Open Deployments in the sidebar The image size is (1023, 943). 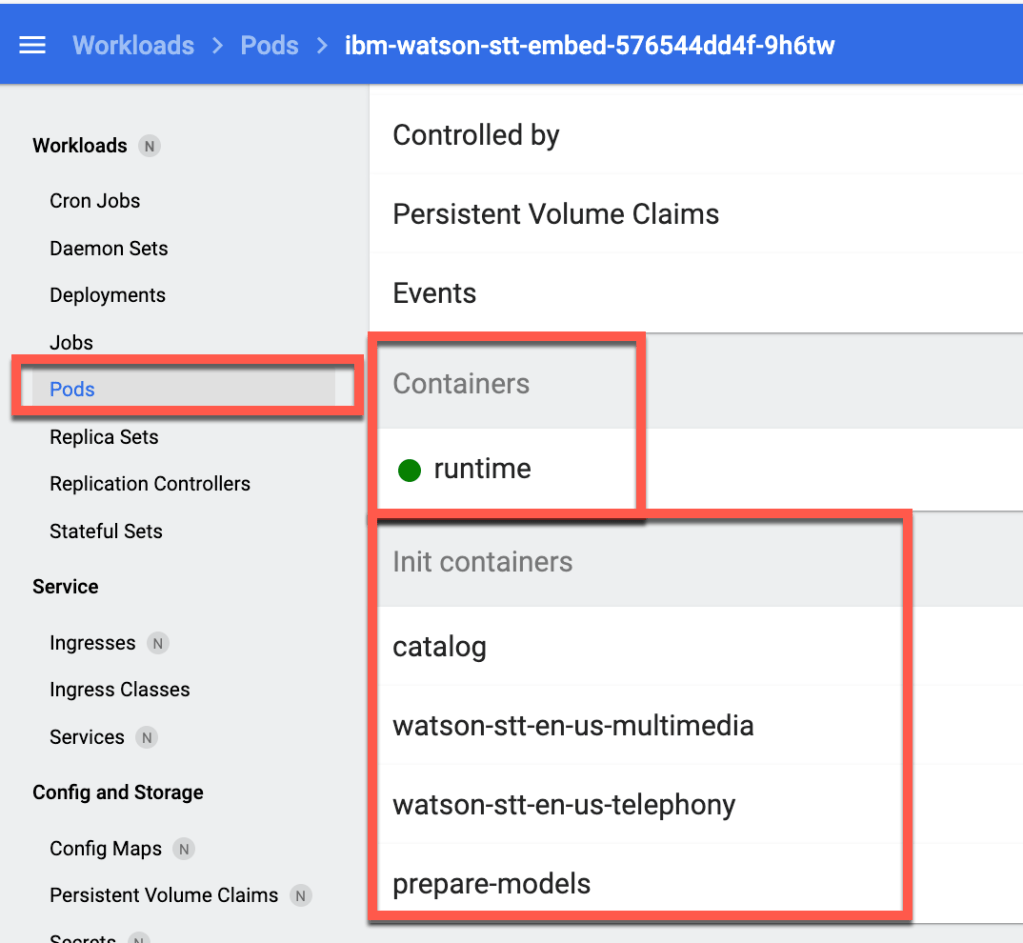(108, 295)
